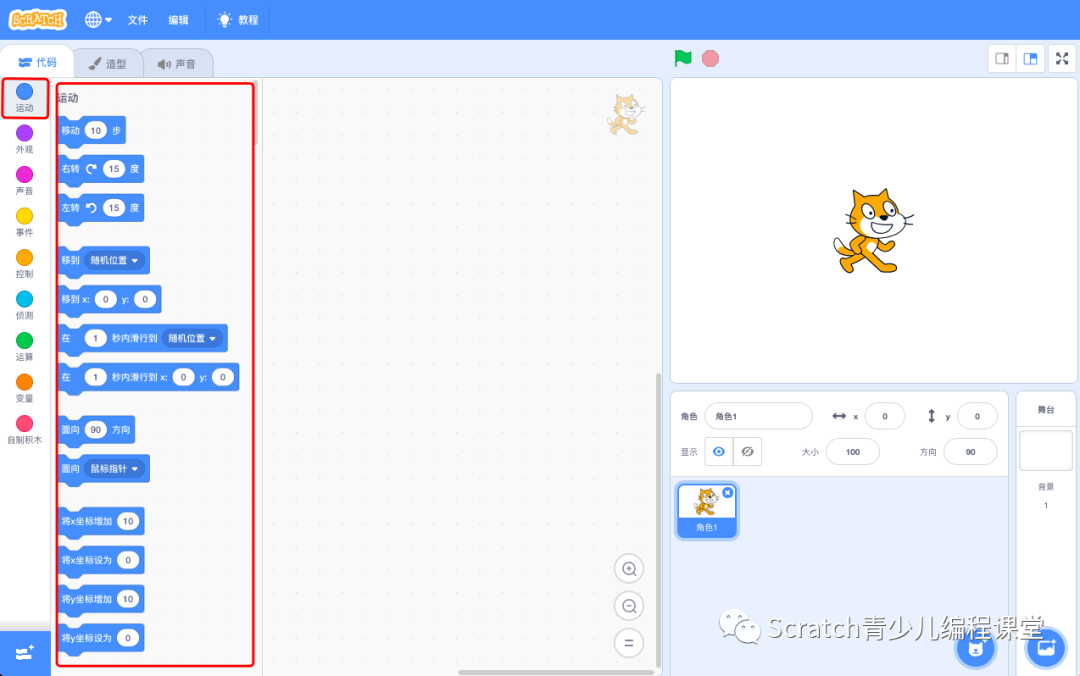This screenshot has height=676, width=1080.
Task: Click the Scratch logo
Action: (38, 19)
